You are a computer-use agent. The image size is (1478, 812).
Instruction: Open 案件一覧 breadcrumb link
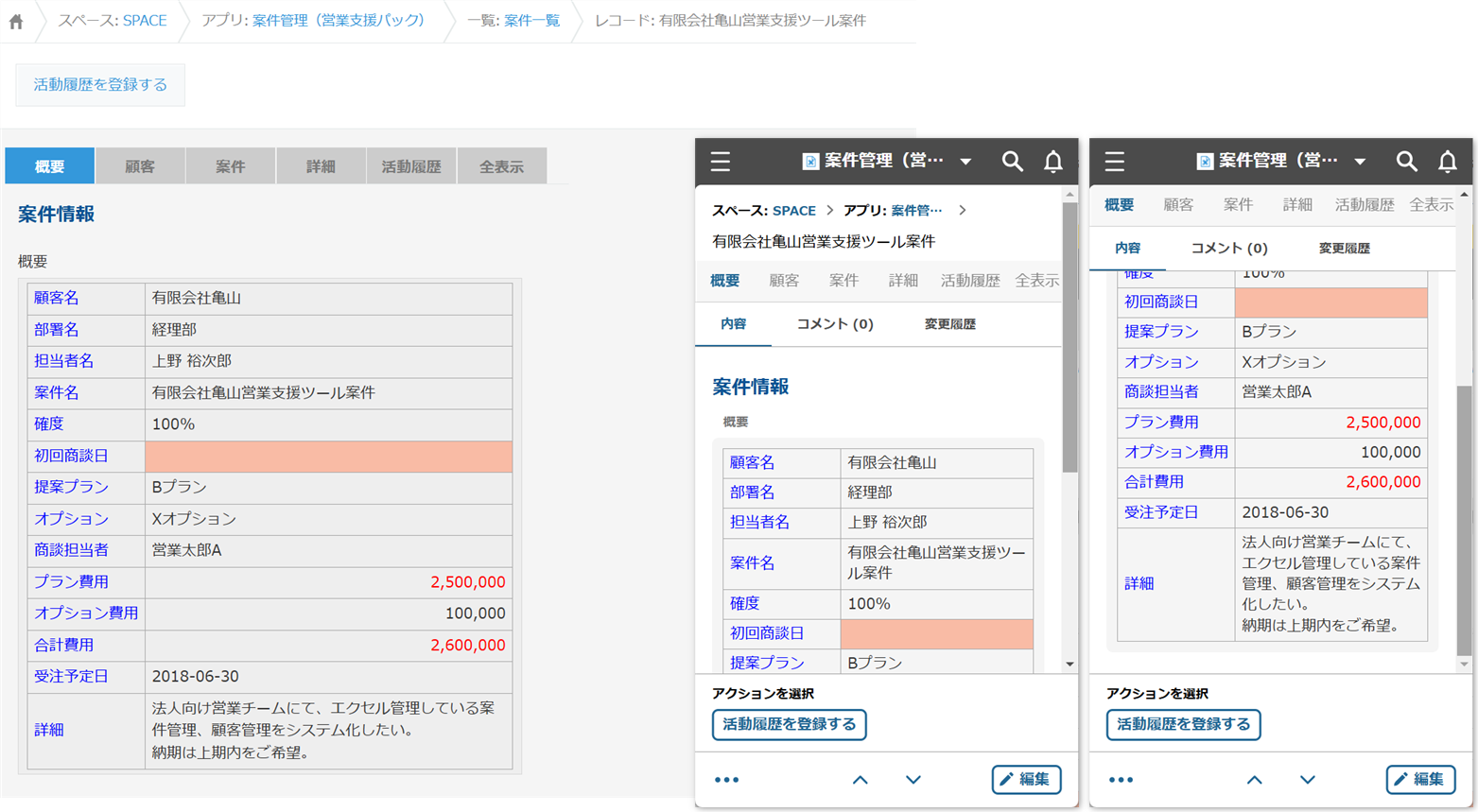(531, 21)
